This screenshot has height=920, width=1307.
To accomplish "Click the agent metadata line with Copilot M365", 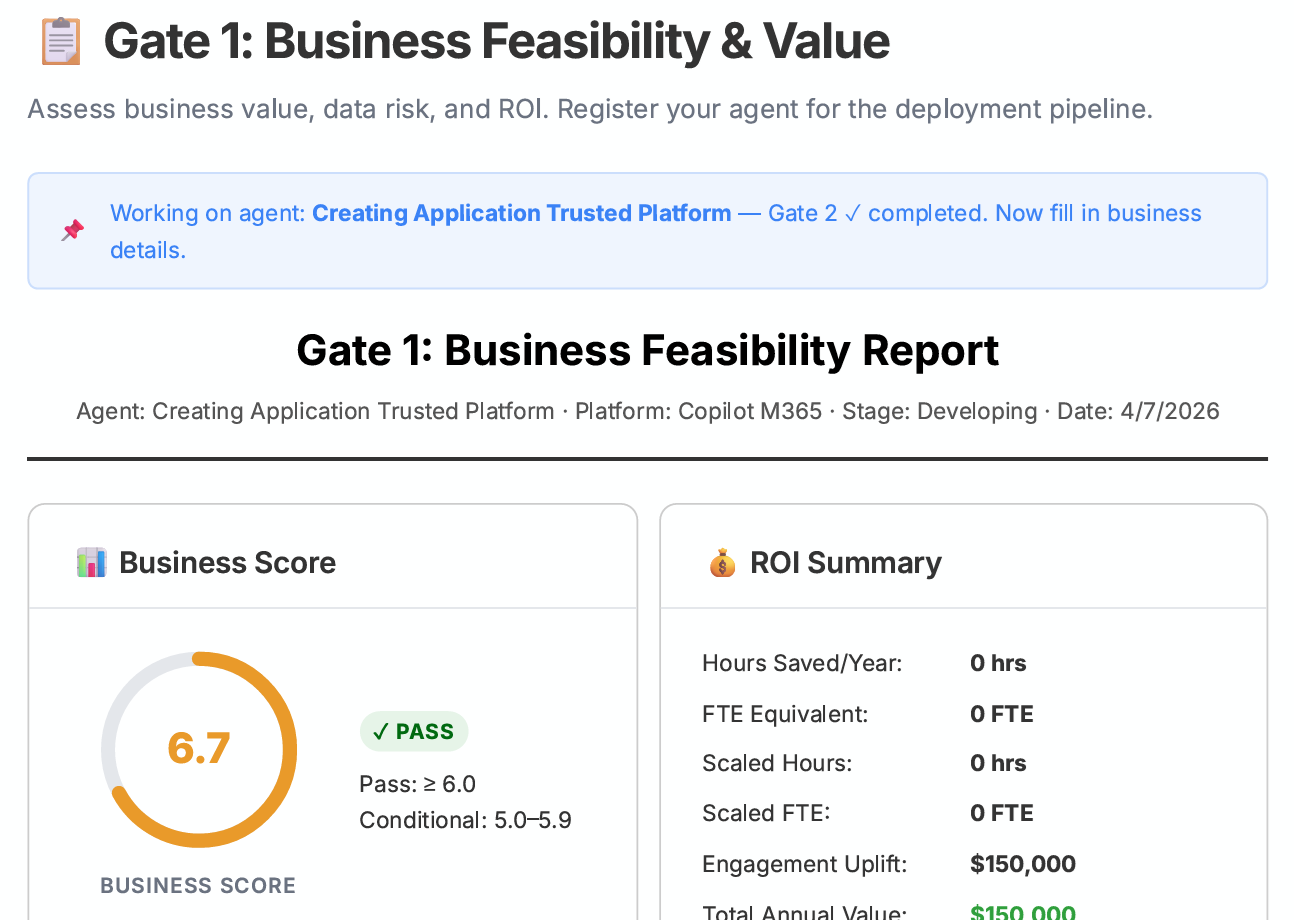I will [647, 411].
